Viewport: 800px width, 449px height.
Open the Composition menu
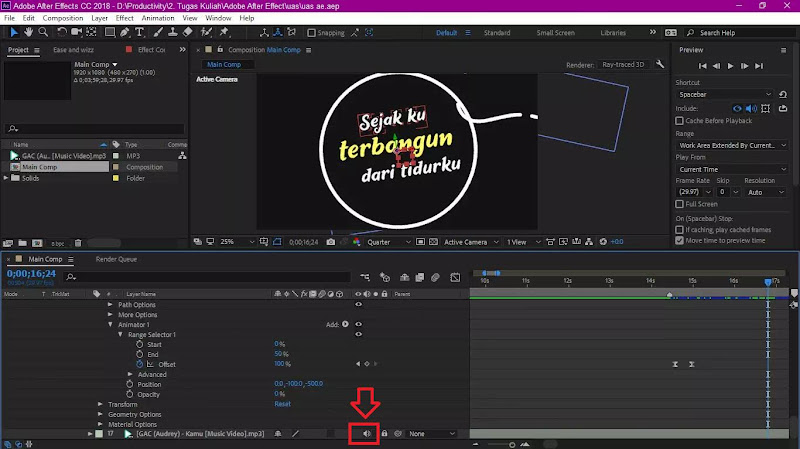point(63,18)
